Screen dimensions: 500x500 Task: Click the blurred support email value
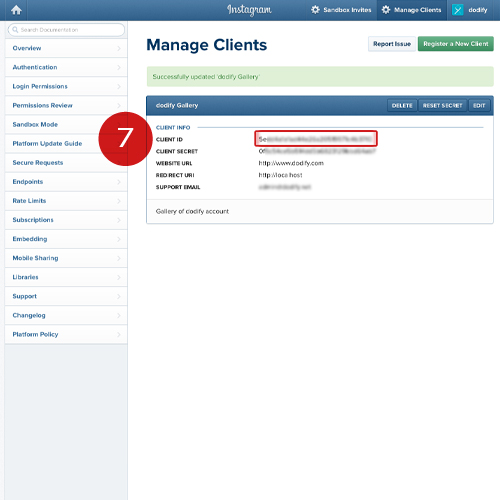(x=285, y=187)
